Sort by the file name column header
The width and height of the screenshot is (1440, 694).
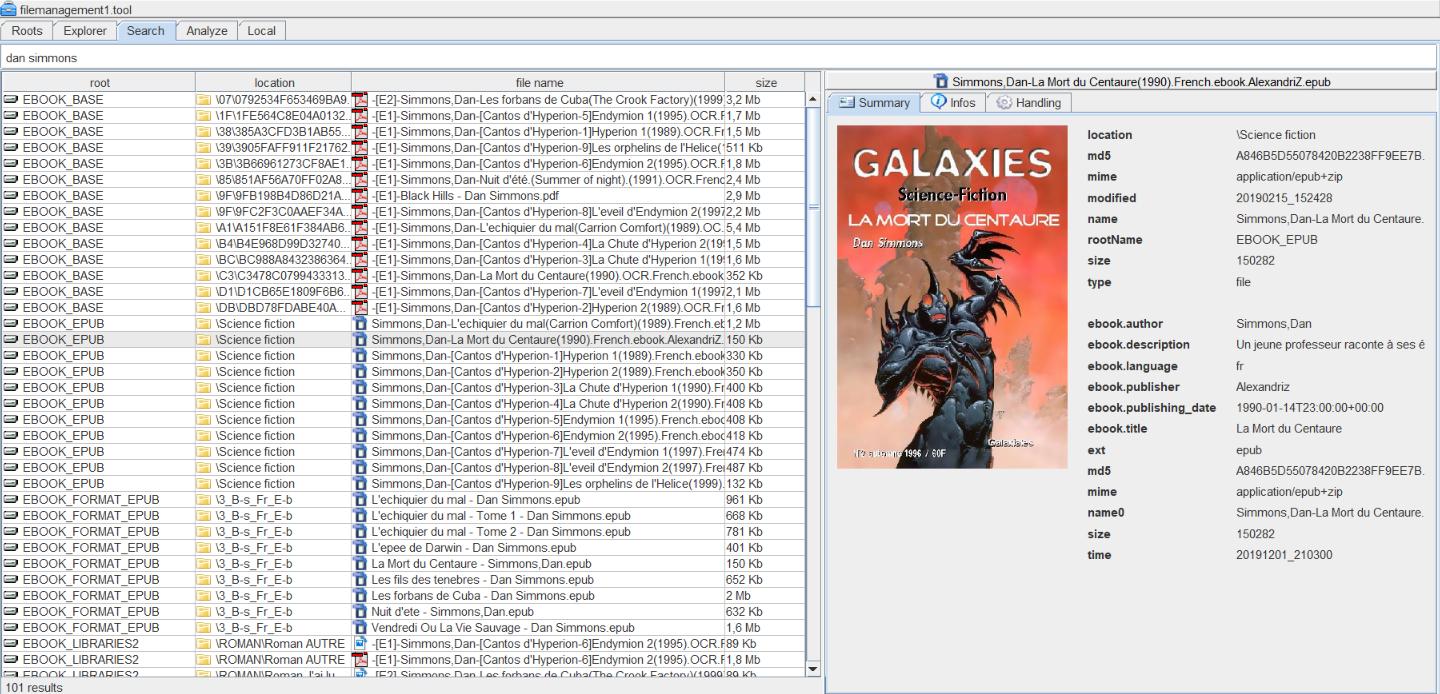[539, 83]
